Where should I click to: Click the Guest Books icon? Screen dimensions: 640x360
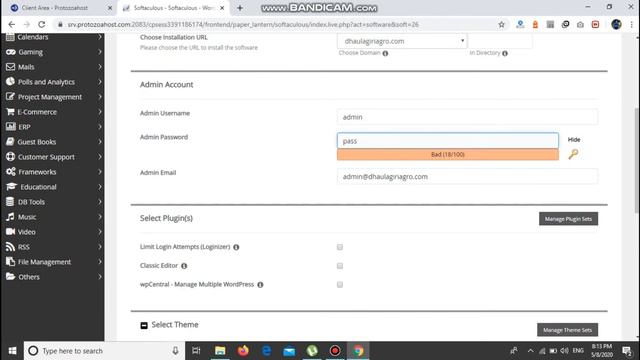point(11,142)
